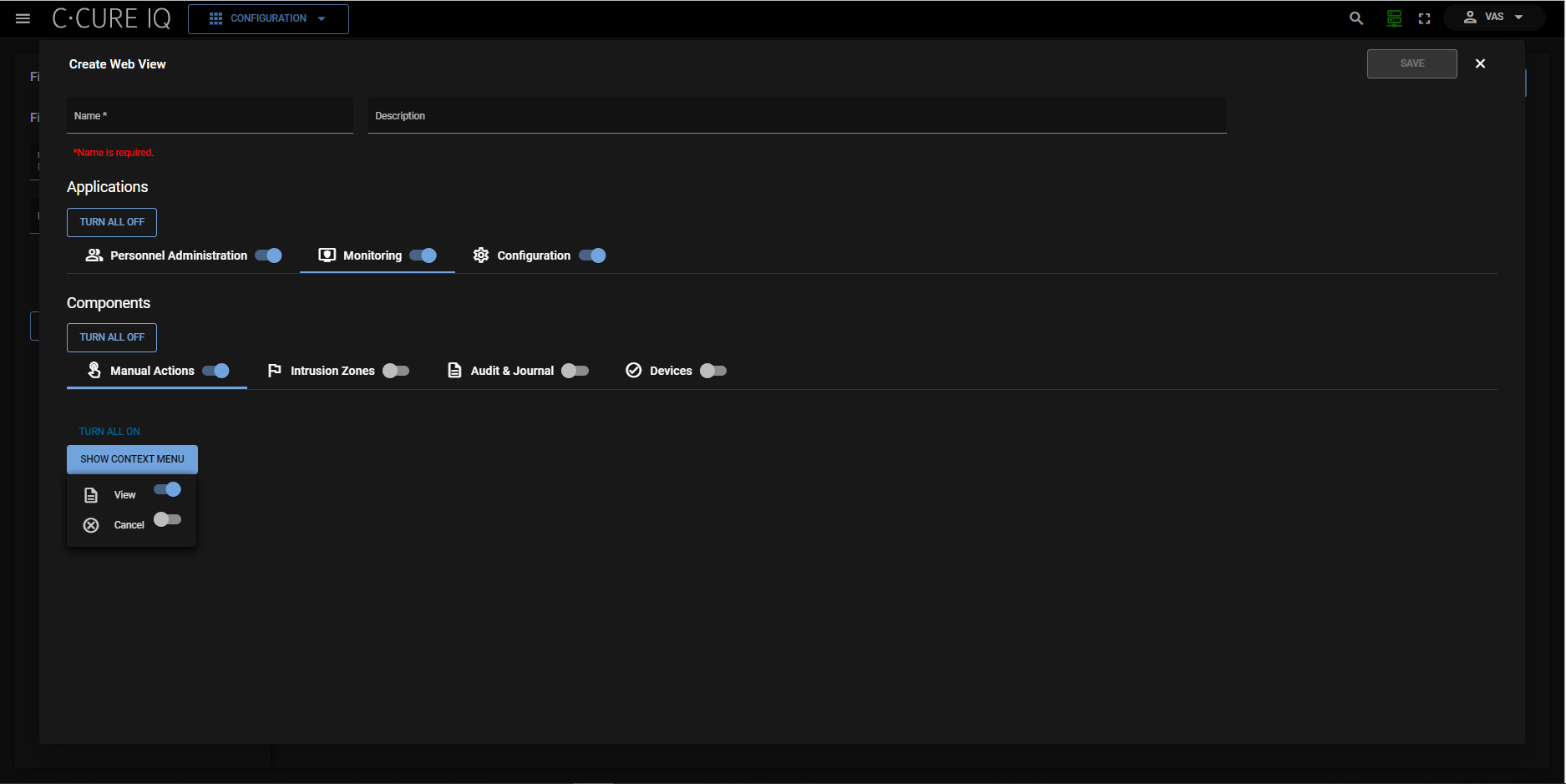Viewport: 1566px width, 784px height.
Task: Expand the VAS user account menu
Action: pos(1494,18)
